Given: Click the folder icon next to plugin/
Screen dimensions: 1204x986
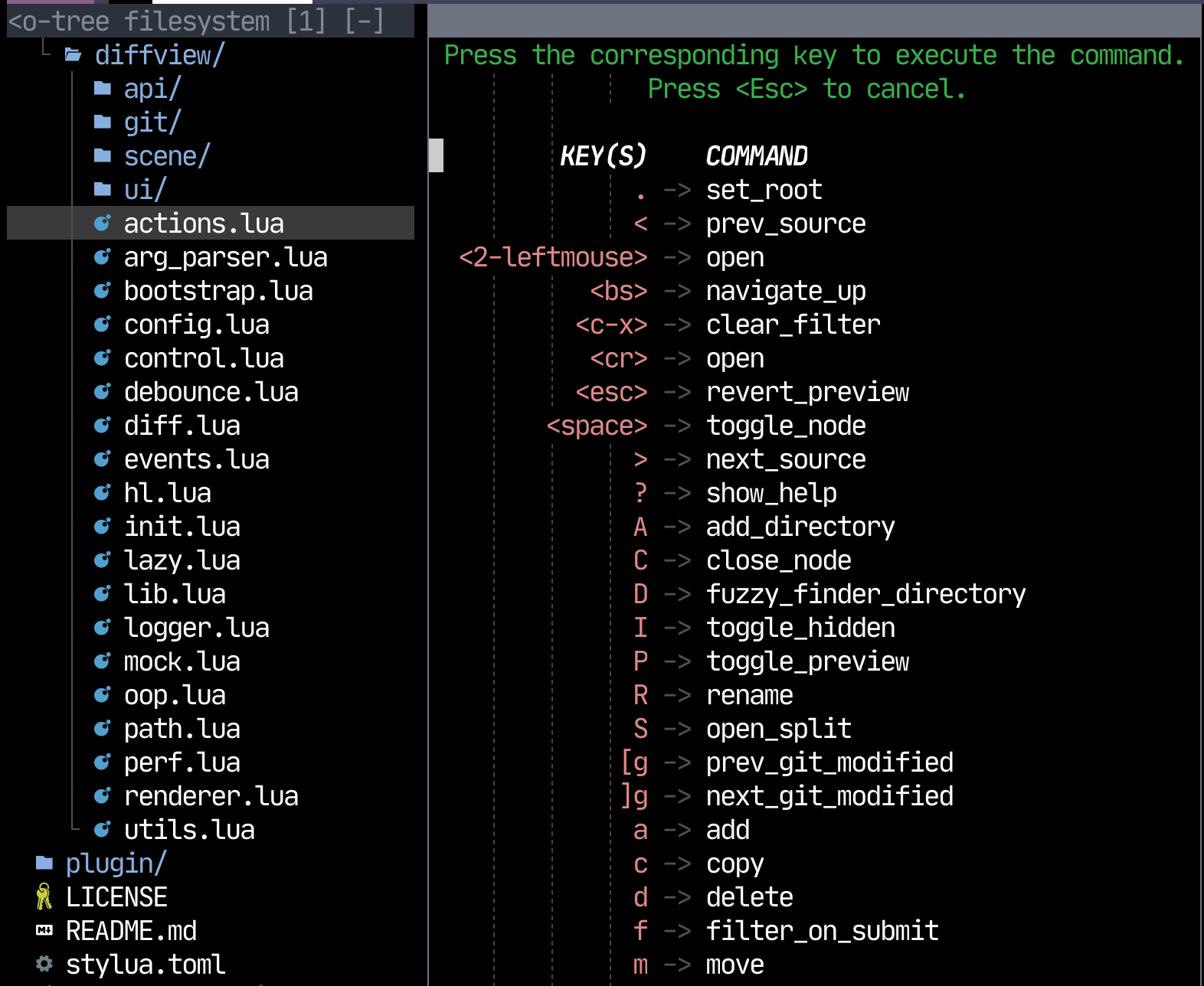Looking at the screenshot, I should pyautogui.click(x=44, y=864).
